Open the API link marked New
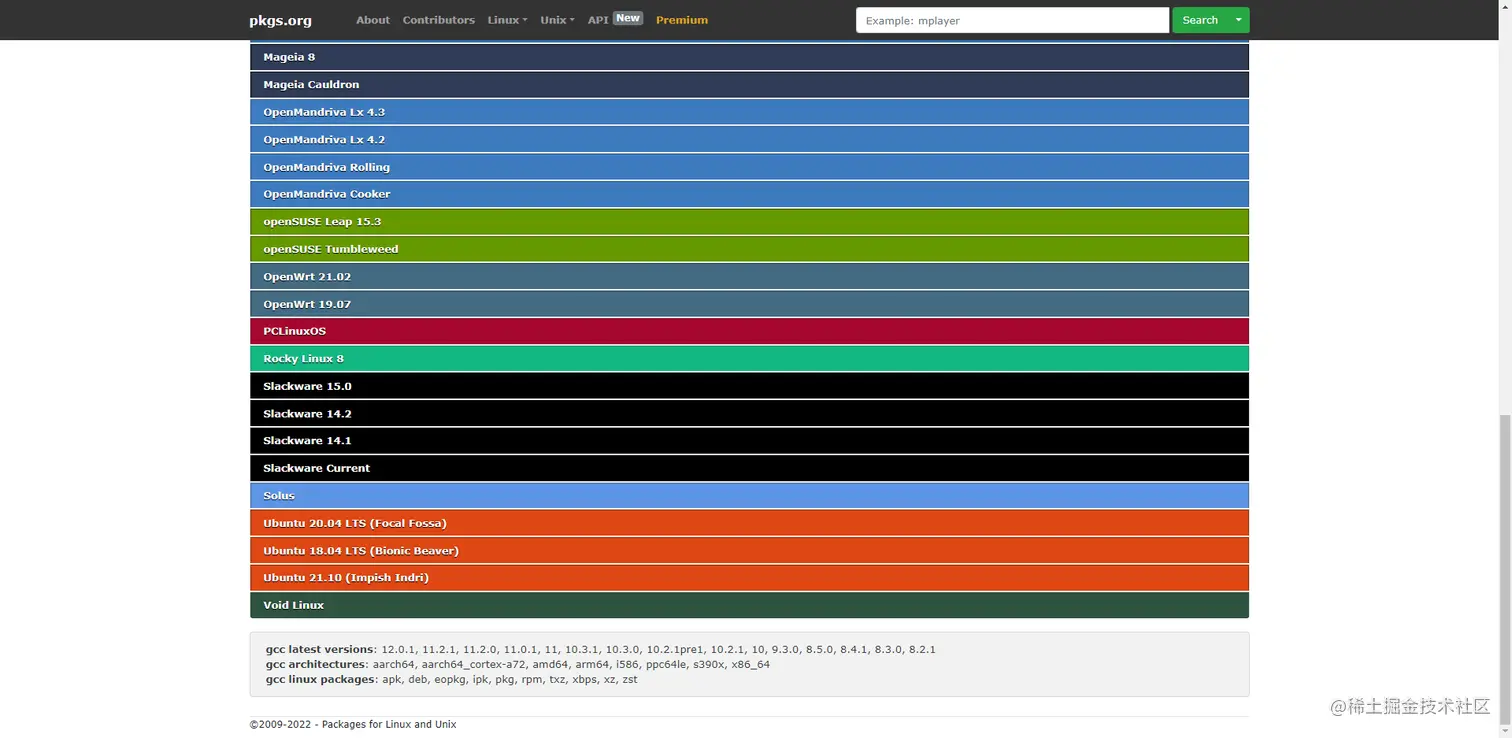 tap(614, 20)
